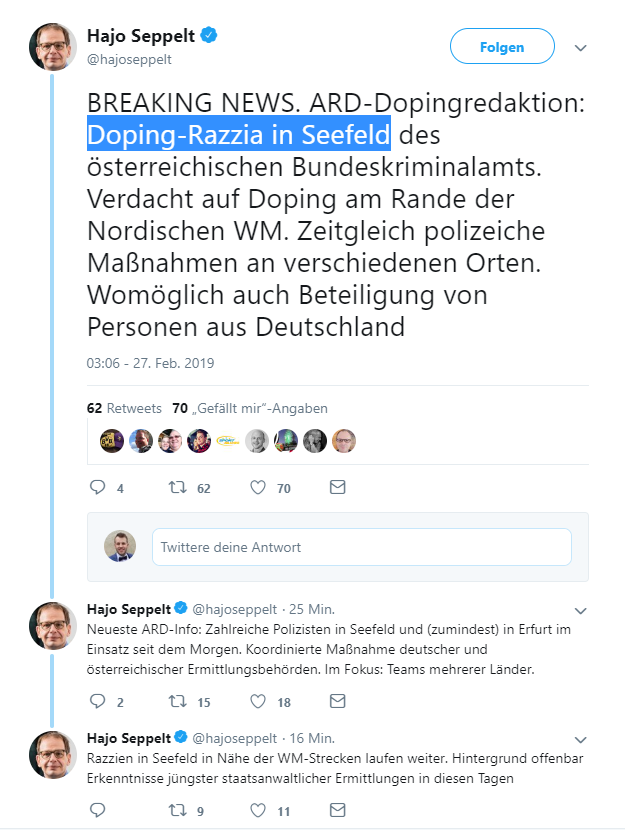Focus the 'Twittere deine Antwort' field

[x=362, y=547]
